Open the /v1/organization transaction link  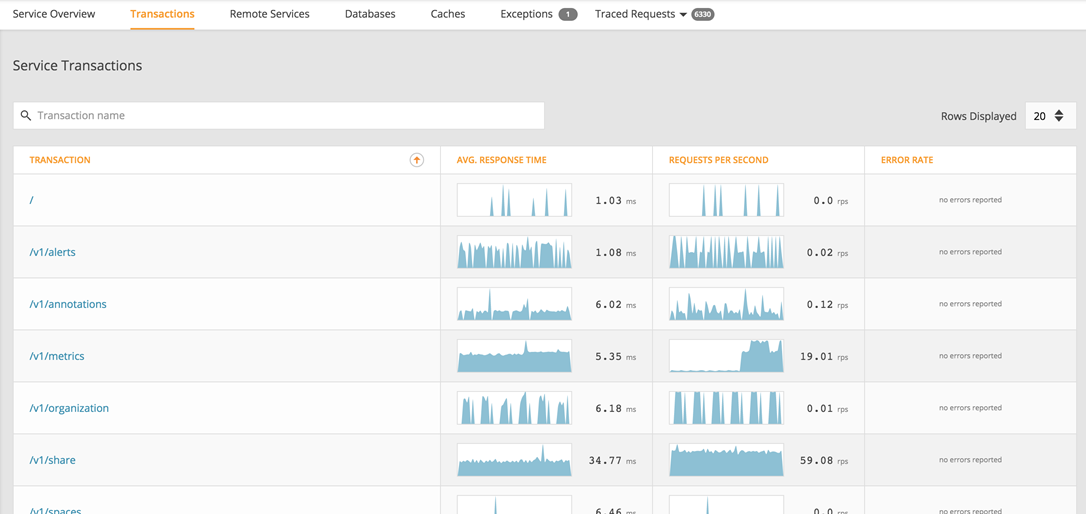(x=69, y=408)
